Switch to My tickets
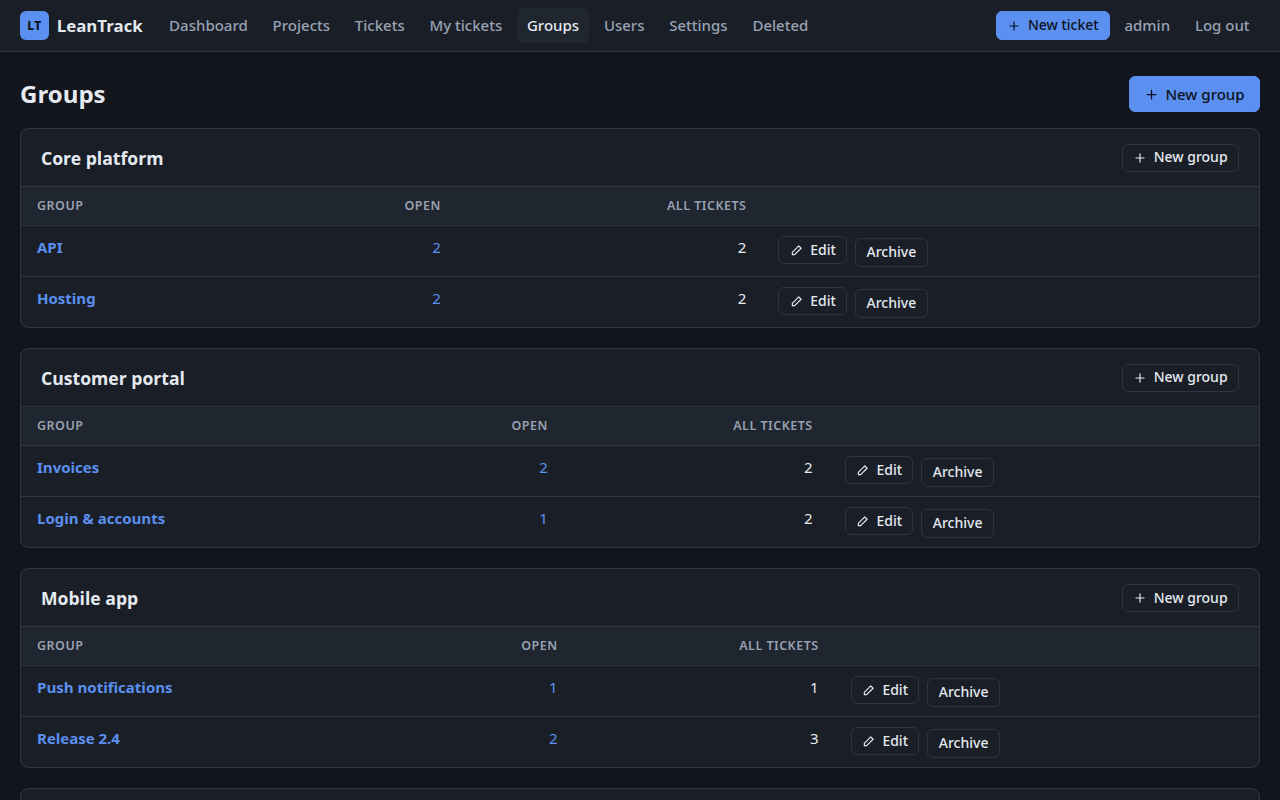1280x800 pixels. 466,26
